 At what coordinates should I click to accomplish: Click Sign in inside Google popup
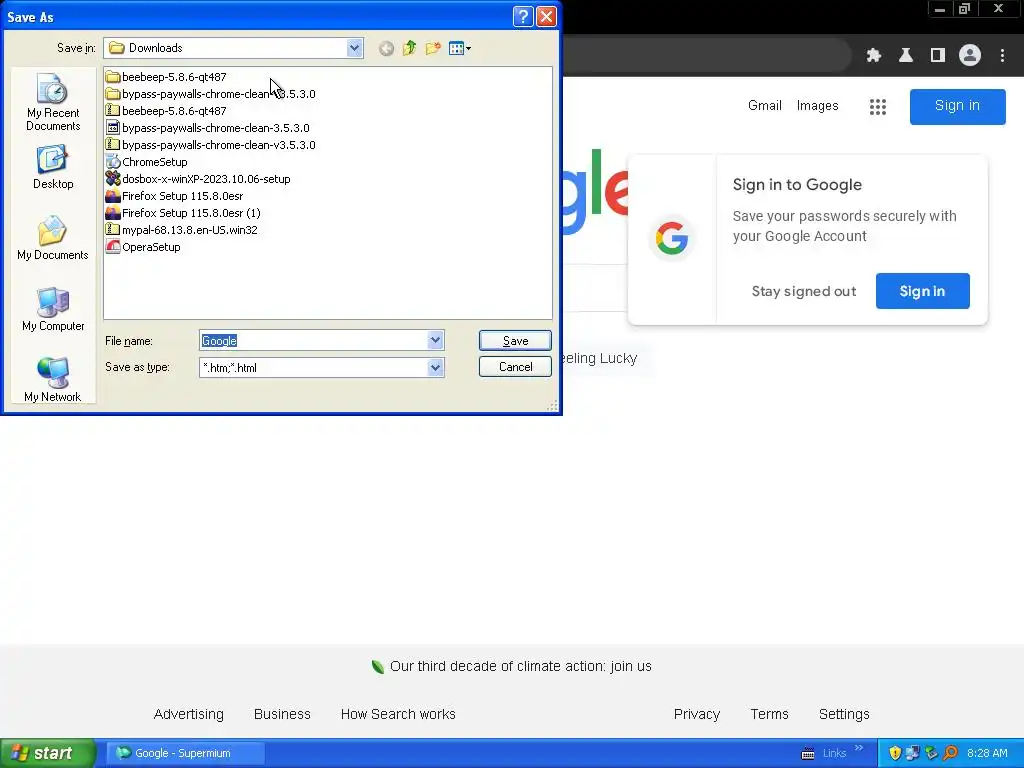click(922, 291)
